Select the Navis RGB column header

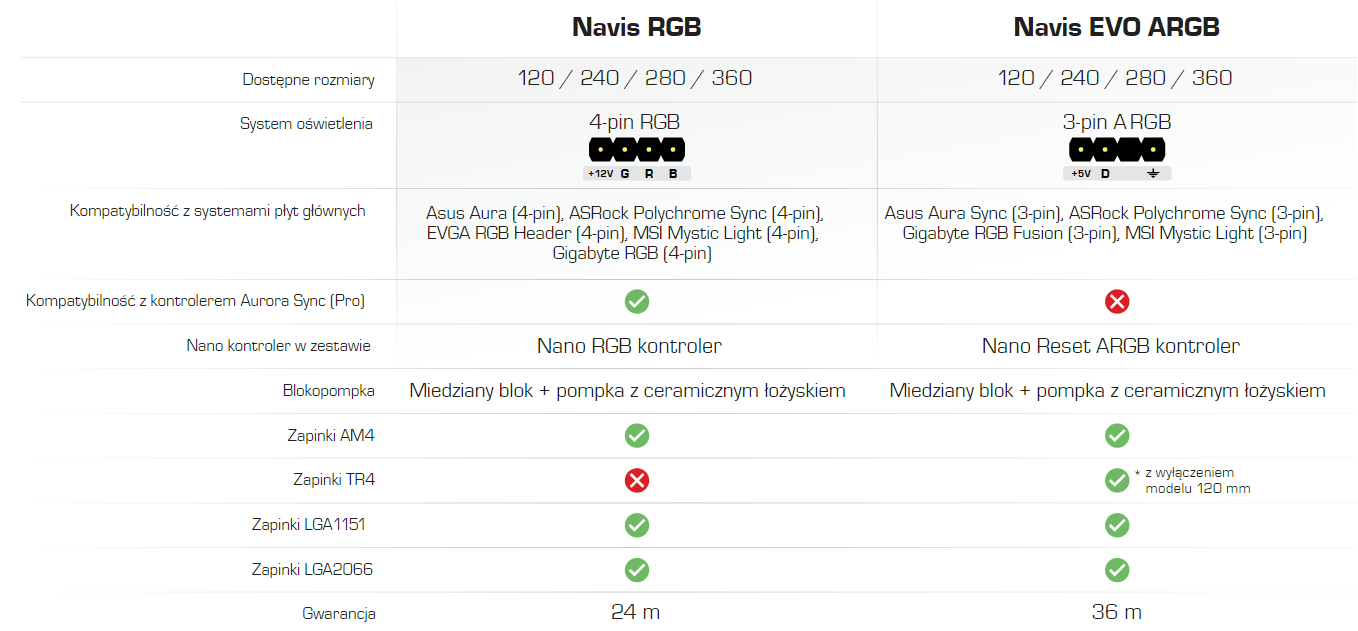pos(637,27)
